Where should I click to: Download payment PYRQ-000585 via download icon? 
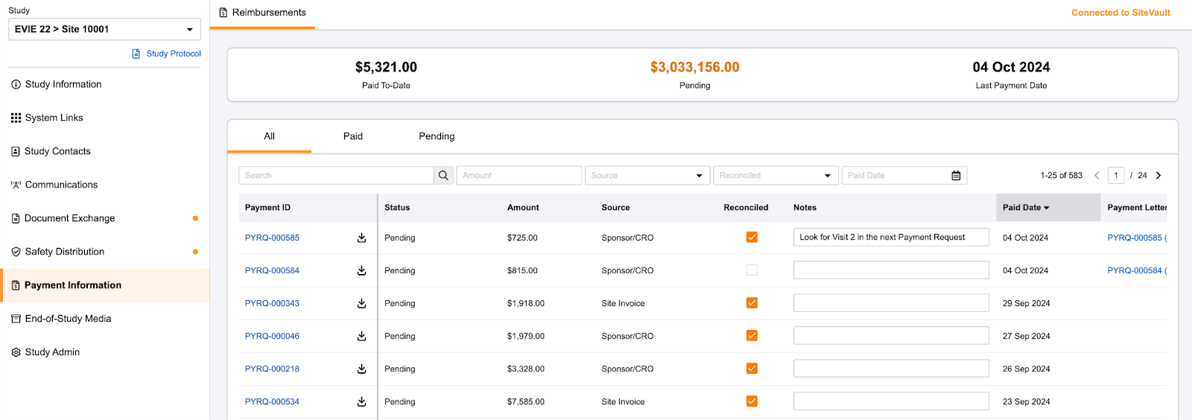coord(362,238)
